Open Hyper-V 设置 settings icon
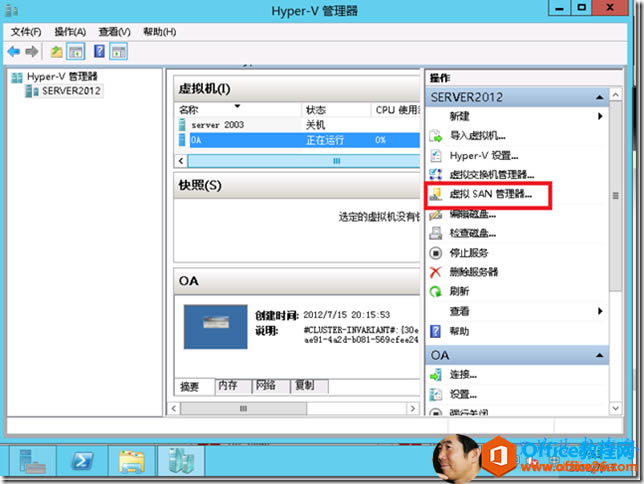The height and width of the screenshot is (484, 644). 435,156
